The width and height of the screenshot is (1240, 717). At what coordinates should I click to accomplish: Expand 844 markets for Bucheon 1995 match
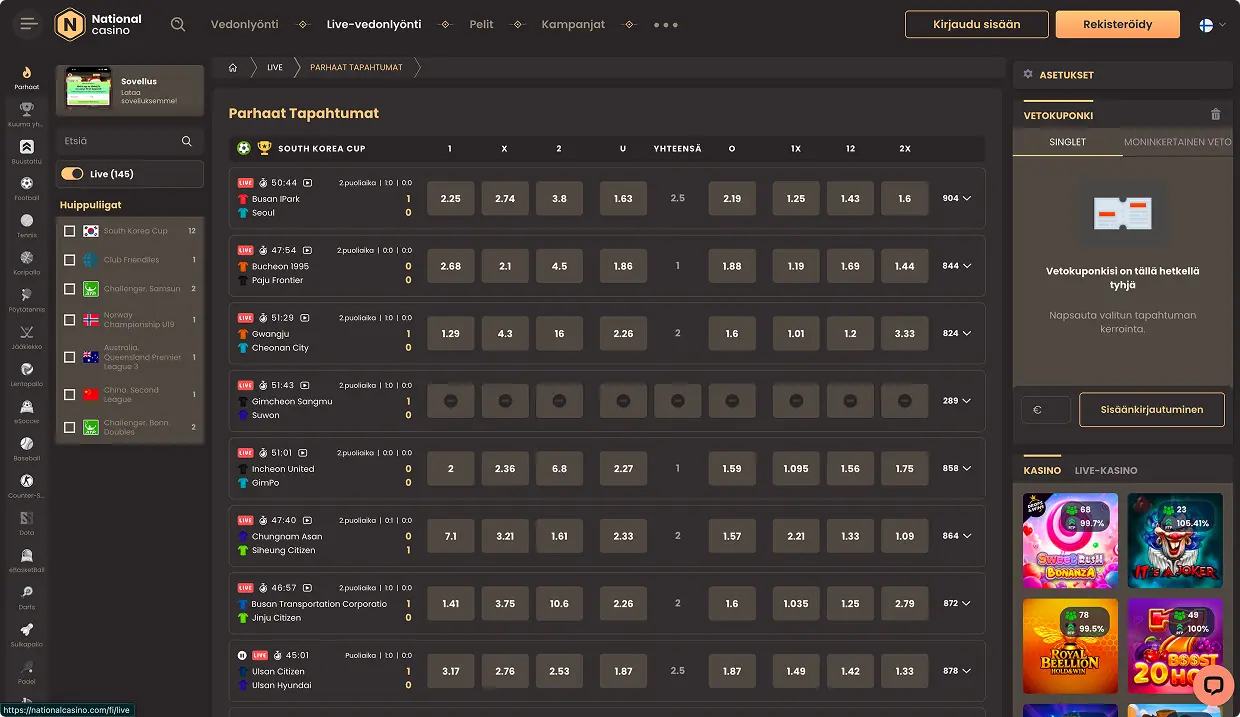click(x=957, y=266)
